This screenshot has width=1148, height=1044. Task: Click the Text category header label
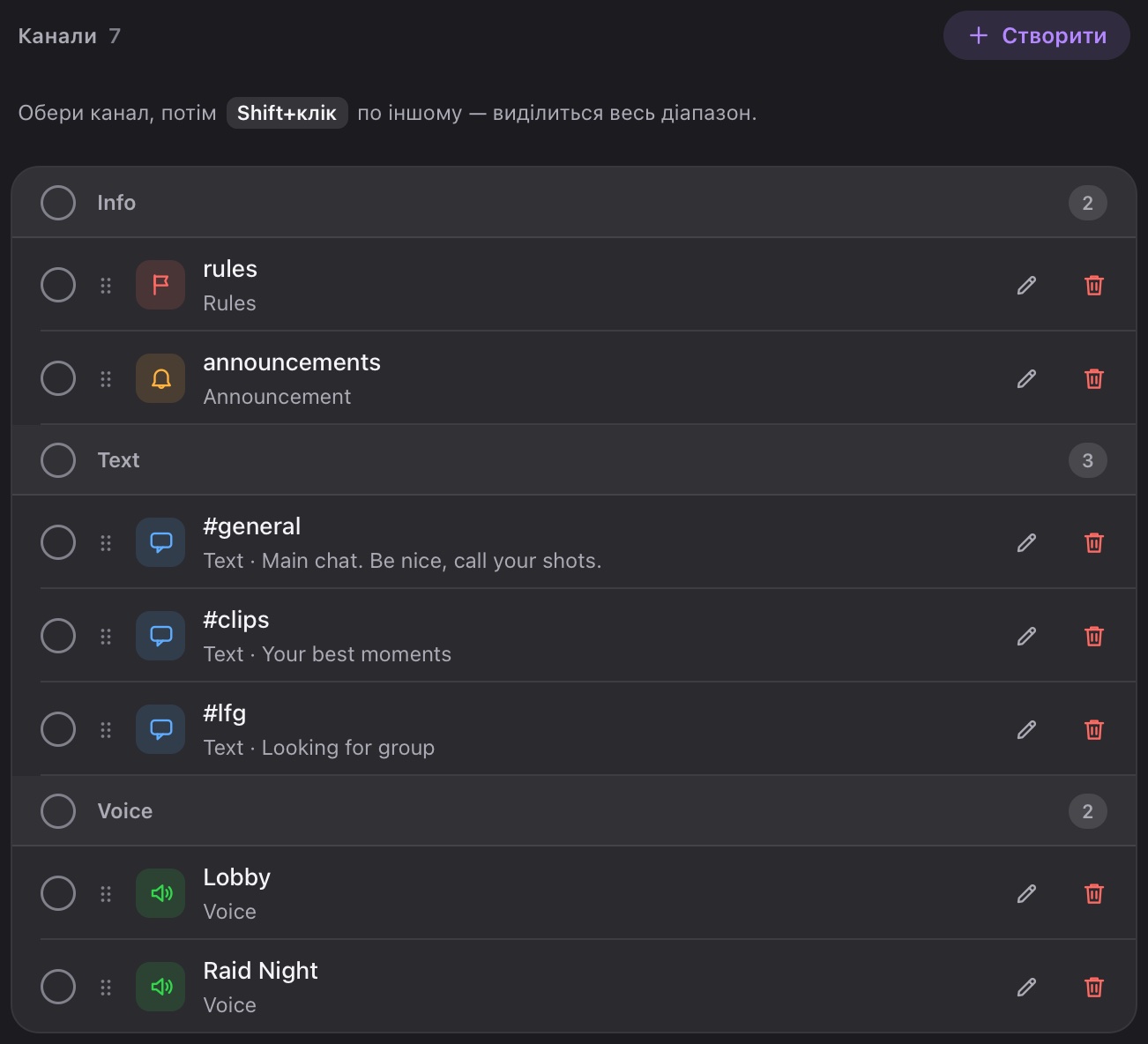pyautogui.click(x=118, y=460)
